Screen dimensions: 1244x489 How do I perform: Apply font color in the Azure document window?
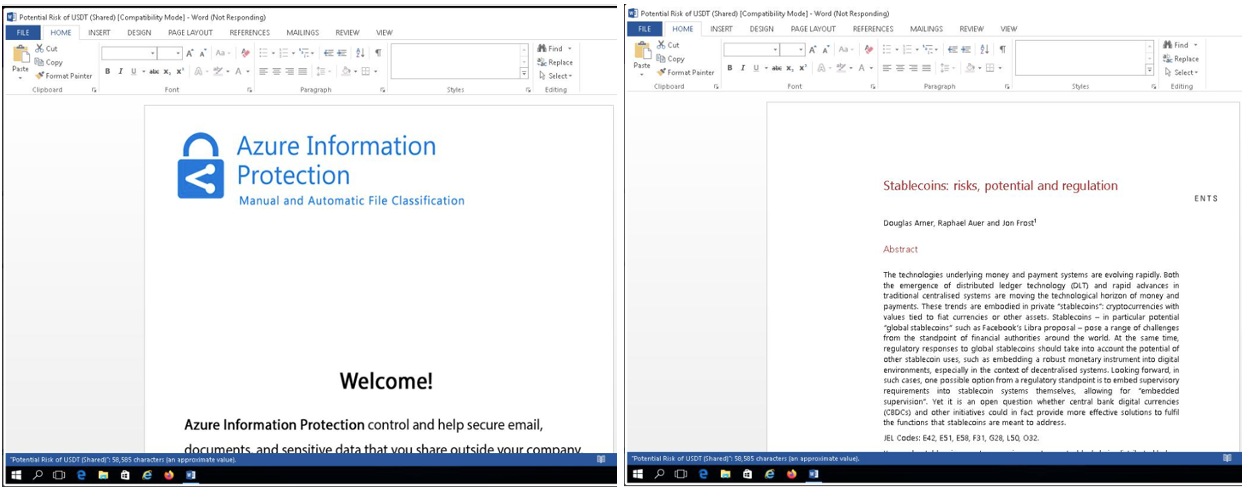(238, 71)
